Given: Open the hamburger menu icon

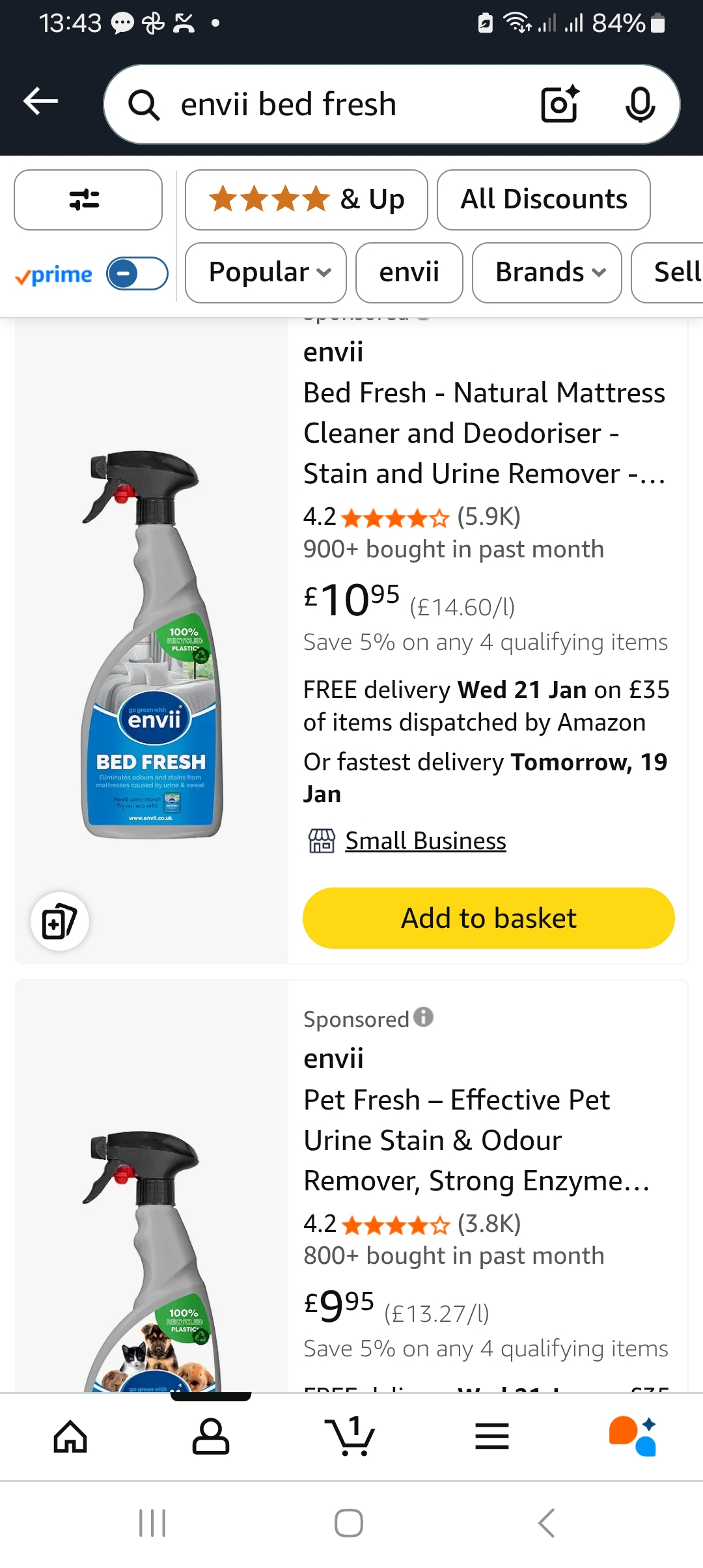Looking at the screenshot, I should point(492,1436).
